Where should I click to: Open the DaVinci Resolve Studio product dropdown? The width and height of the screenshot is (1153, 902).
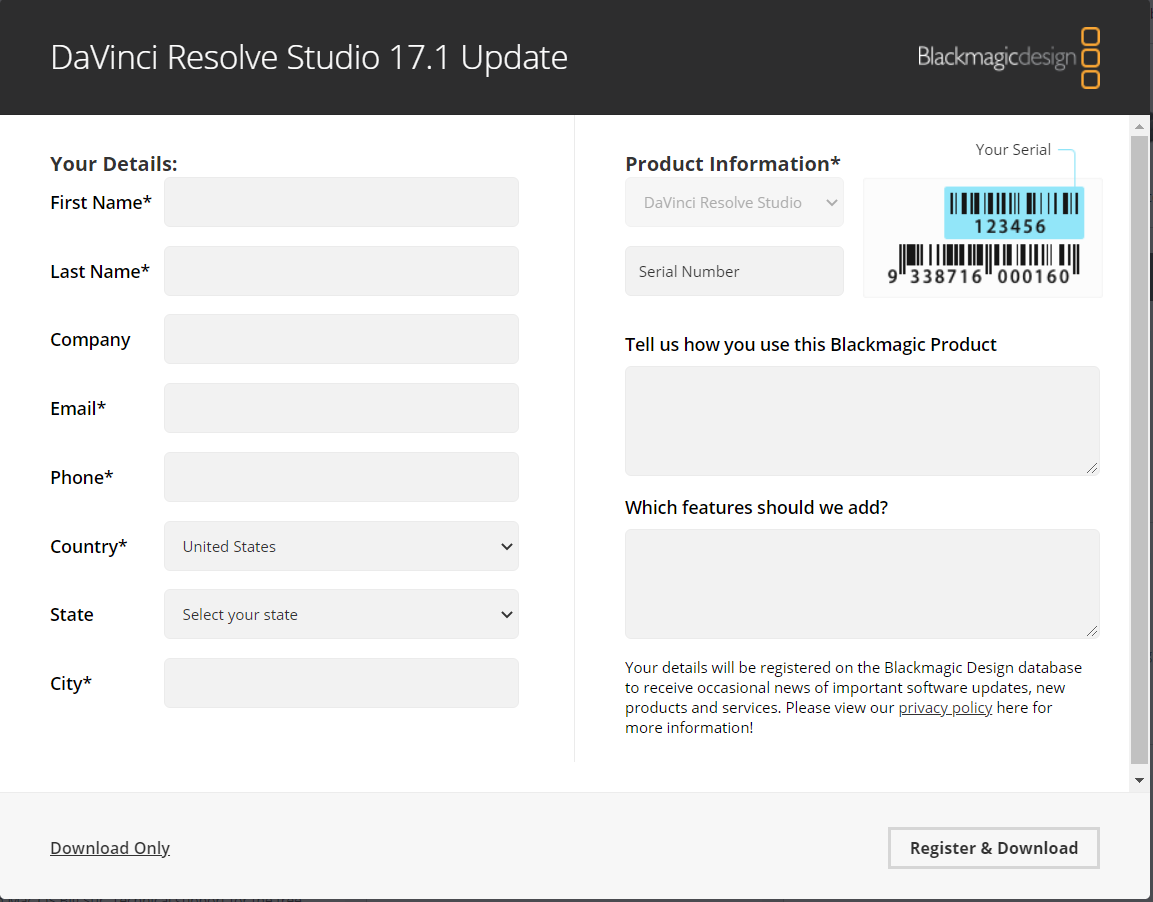(734, 202)
